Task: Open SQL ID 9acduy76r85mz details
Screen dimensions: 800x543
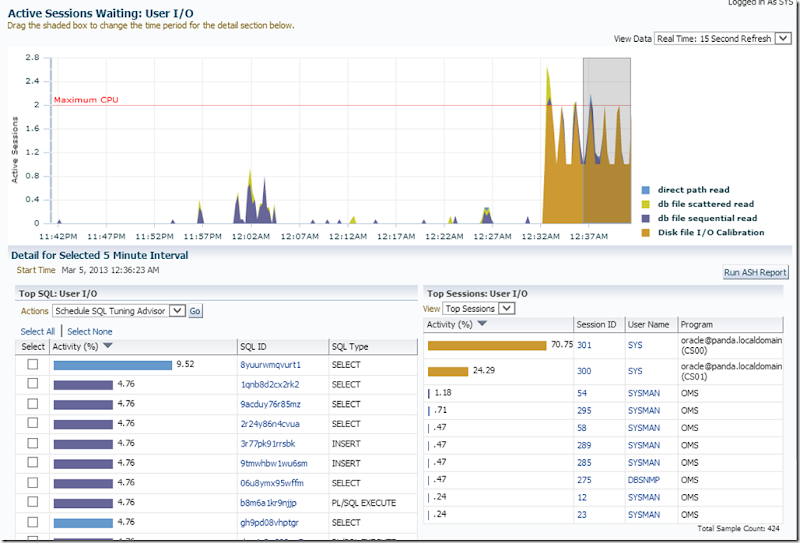Action: 270,404
